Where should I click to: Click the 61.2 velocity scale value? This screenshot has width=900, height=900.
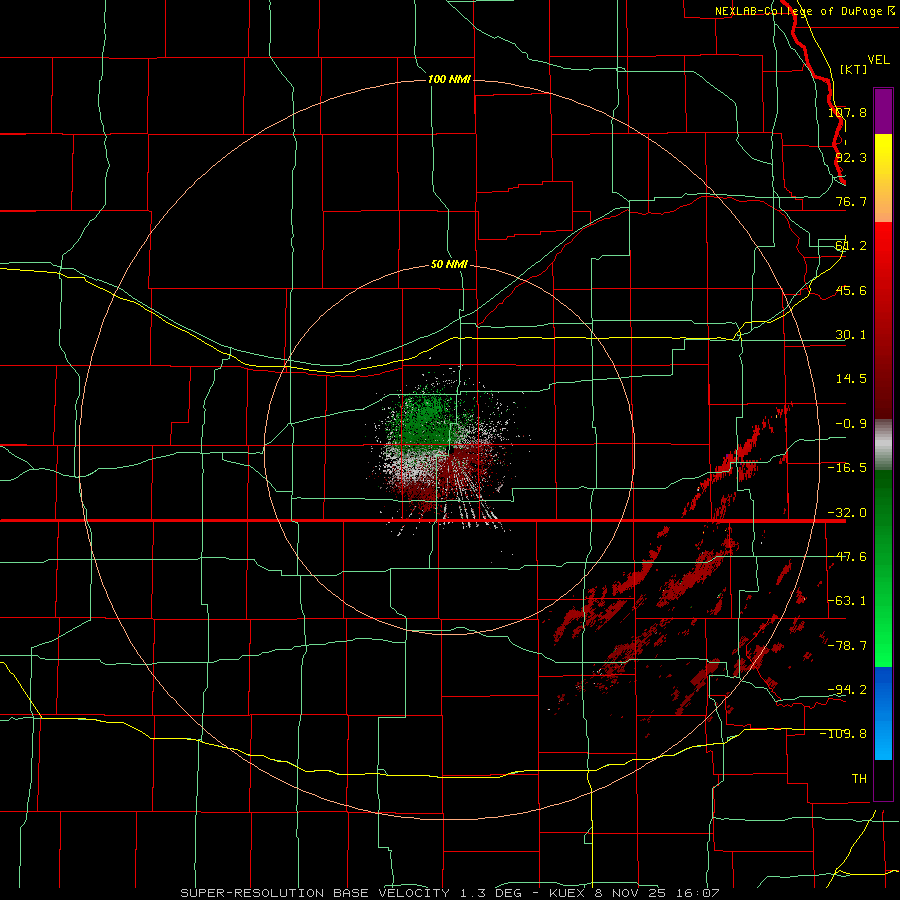(851, 246)
